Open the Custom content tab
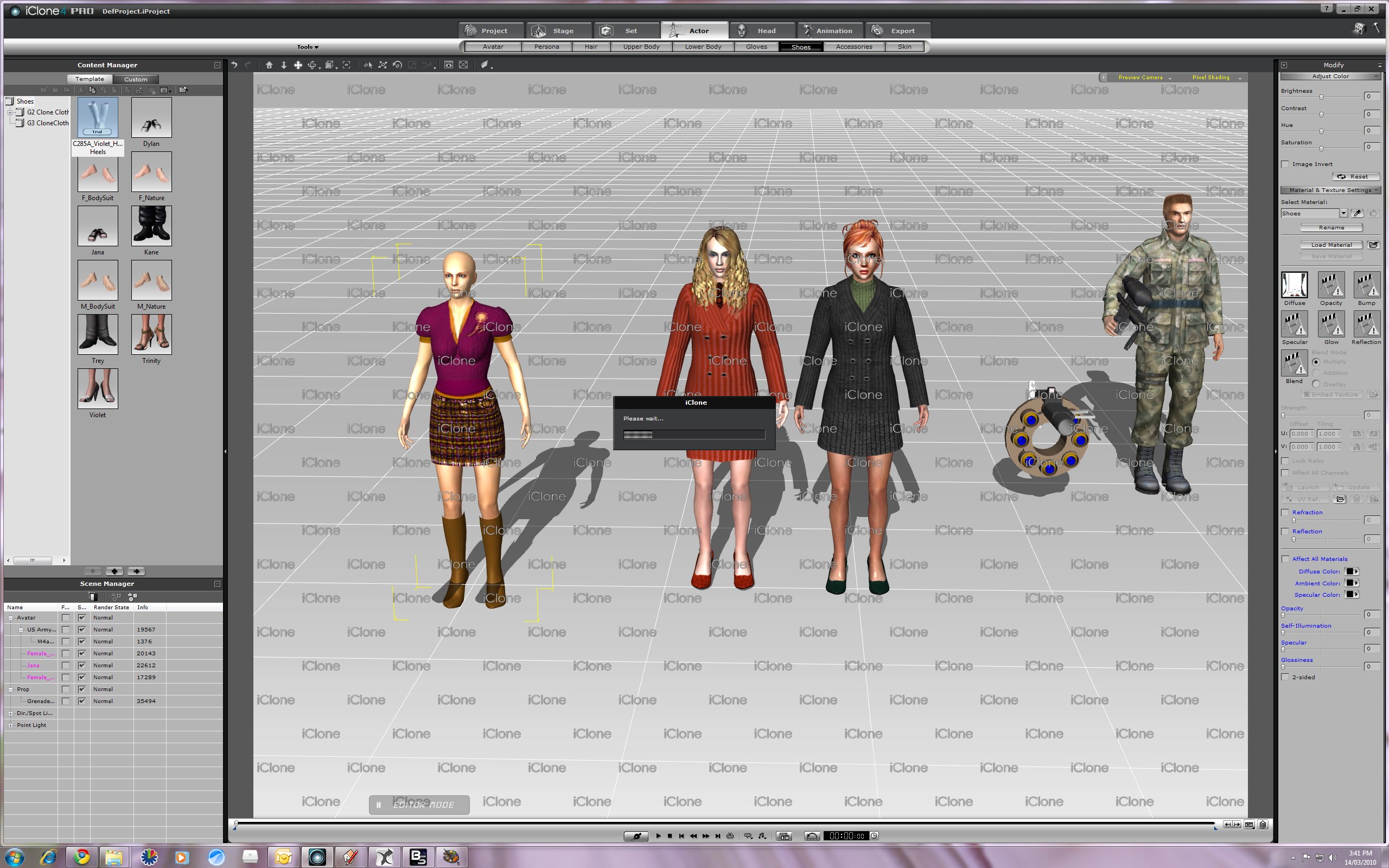Viewport: 1389px width, 868px height. click(136, 79)
